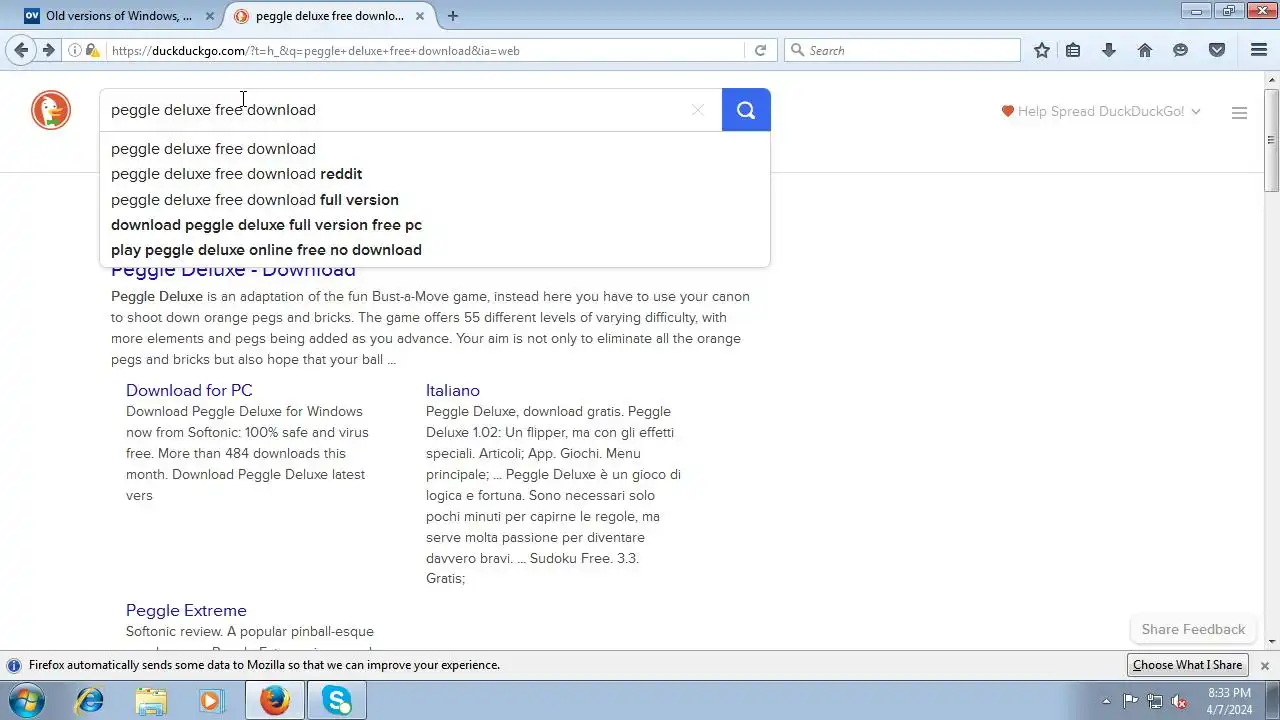
Task: Click the muted volume tray icon
Action: tap(1180, 701)
